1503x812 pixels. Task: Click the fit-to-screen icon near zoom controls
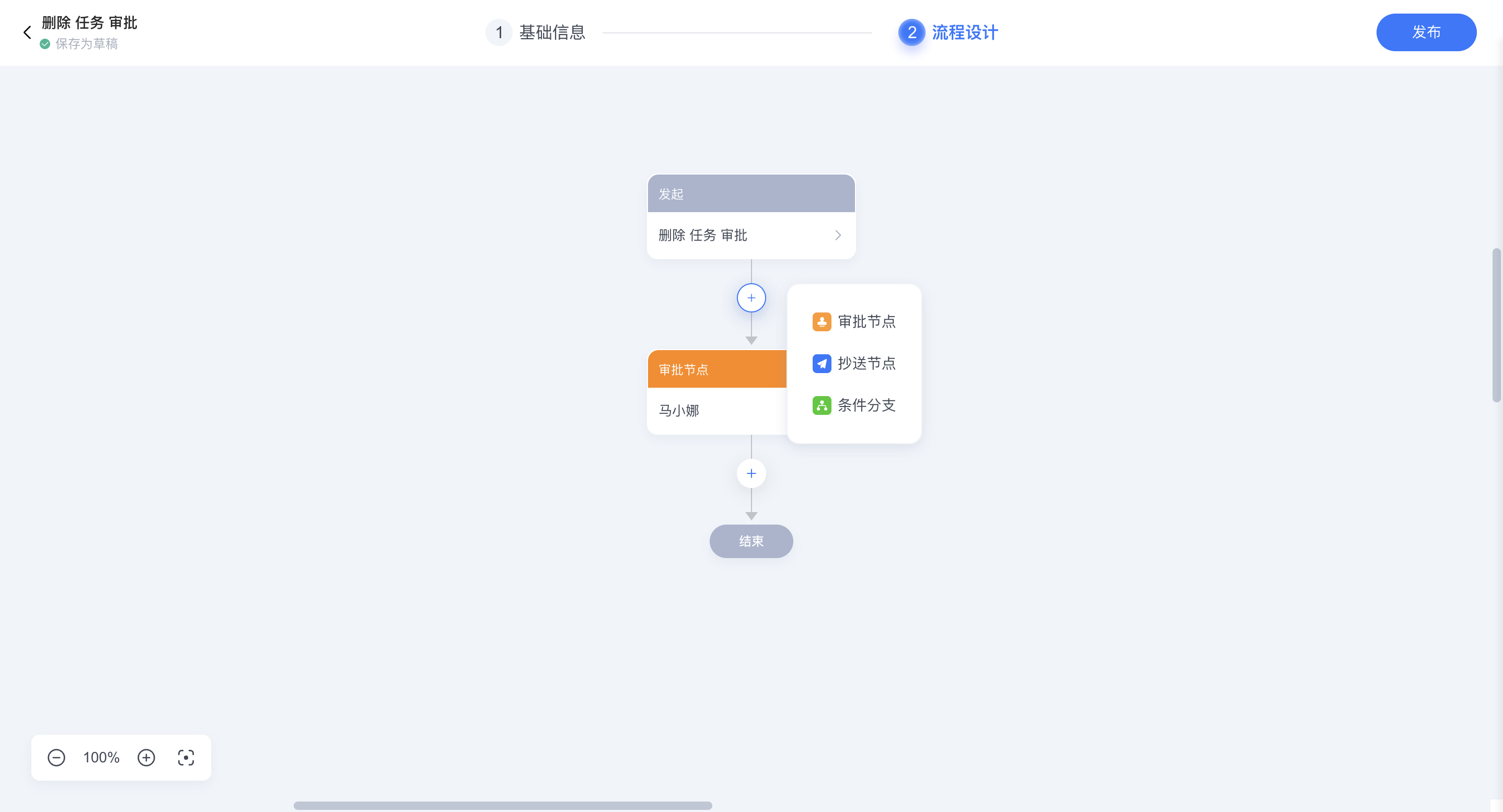click(x=186, y=758)
